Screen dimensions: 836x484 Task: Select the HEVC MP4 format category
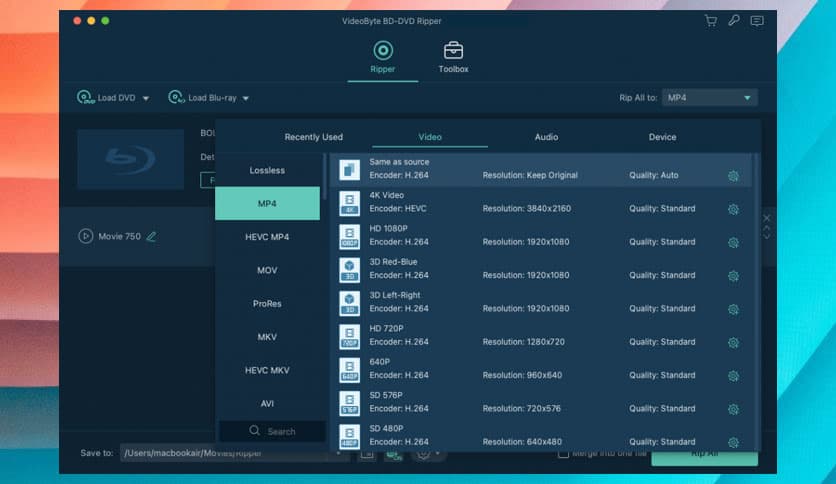[267, 237]
